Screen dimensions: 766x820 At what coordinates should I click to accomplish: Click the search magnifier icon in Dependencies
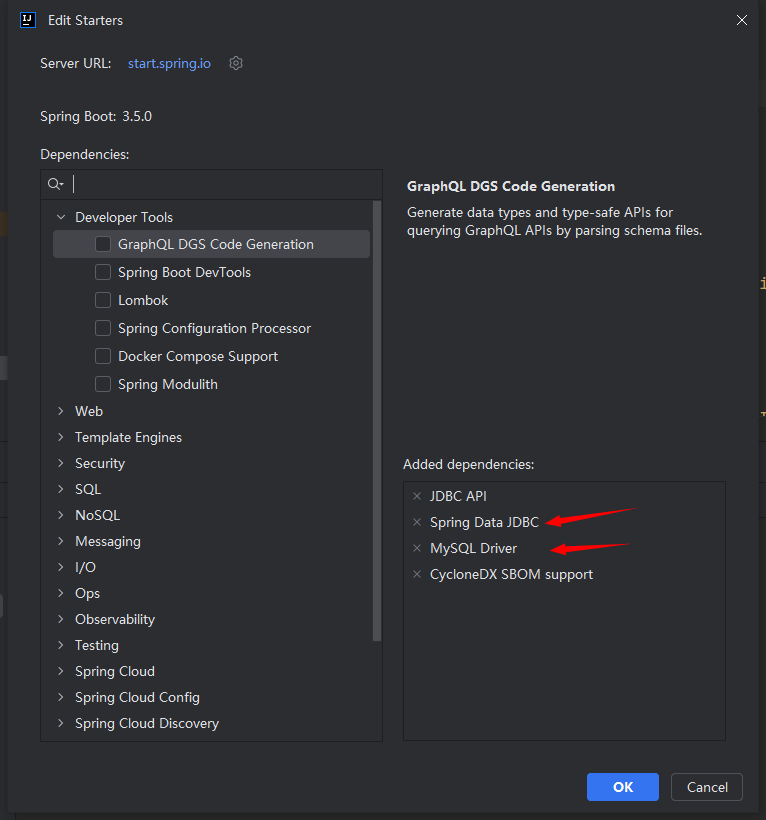point(55,184)
